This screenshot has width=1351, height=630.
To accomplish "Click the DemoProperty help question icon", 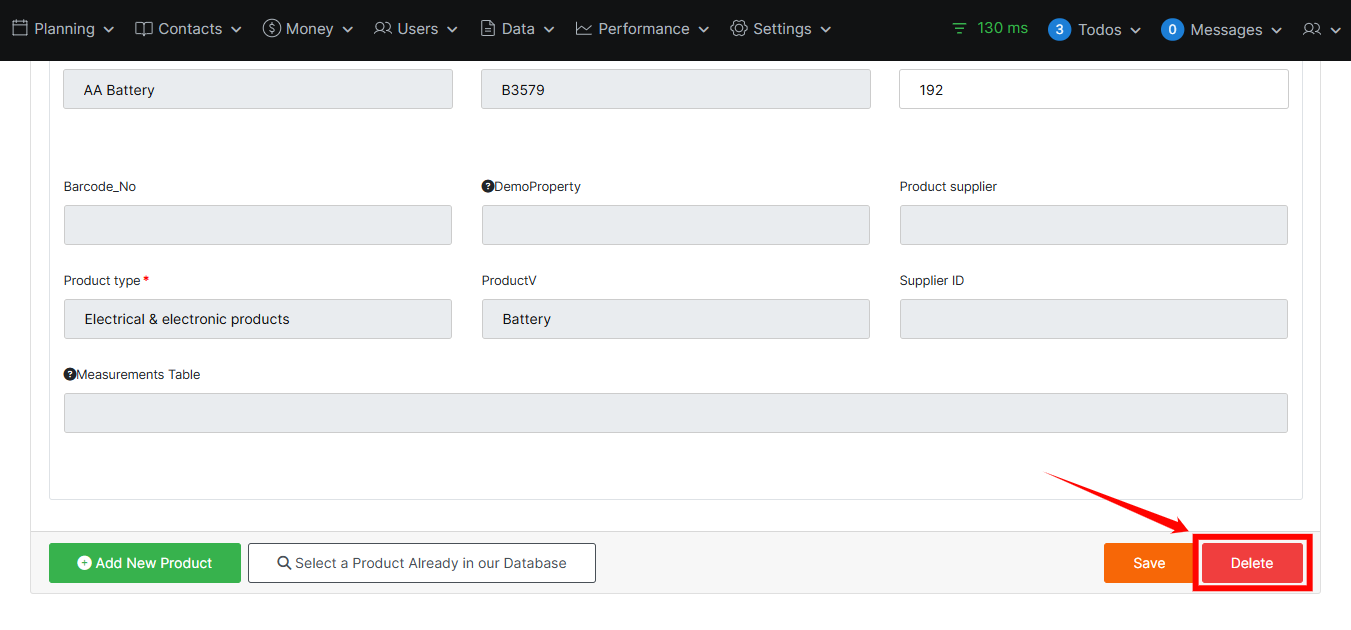I will 488,187.
